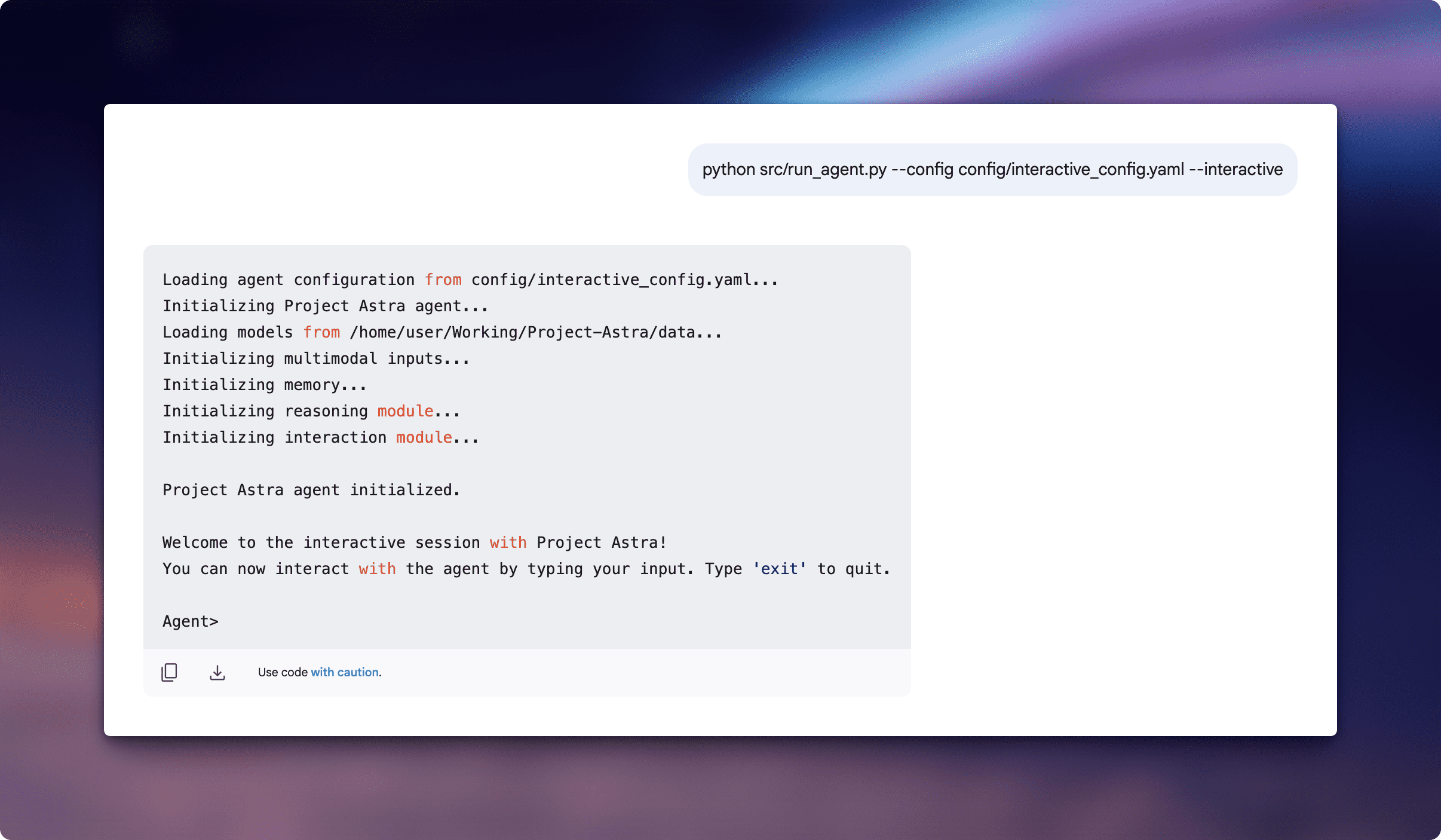
Task: Click the /home/user/Working/Project-Astra/data path text
Action: pyautogui.click(x=522, y=332)
